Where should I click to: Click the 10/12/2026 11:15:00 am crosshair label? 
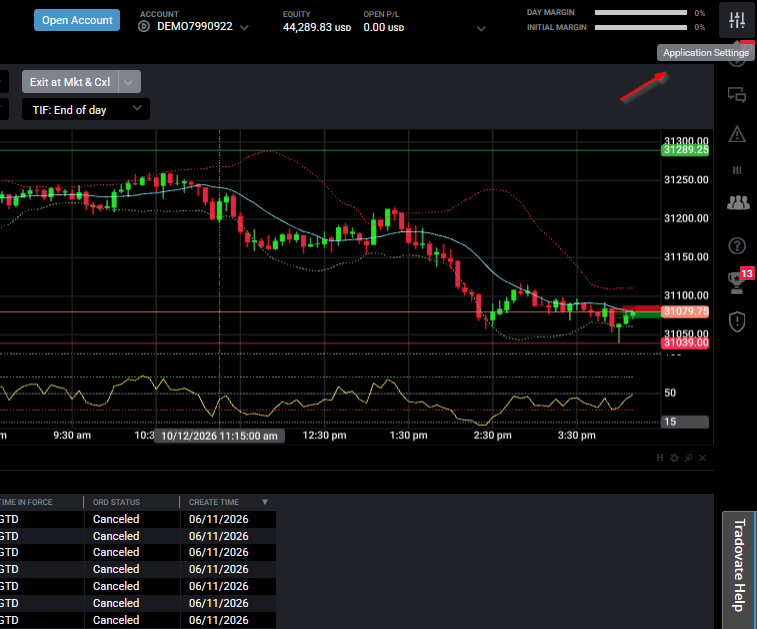point(219,436)
